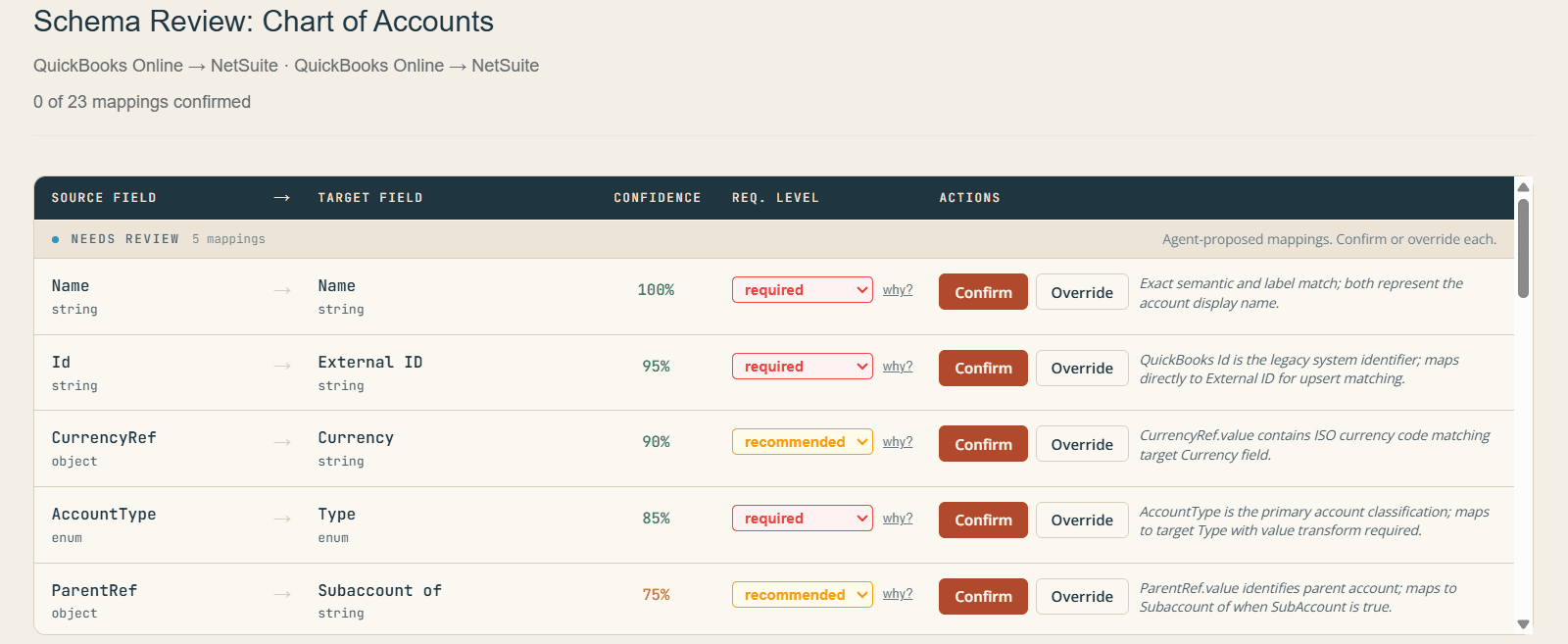Confirm the ParentRef to Subaccount of mapping
The height and width of the screenshot is (644, 1568).
coord(983,596)
